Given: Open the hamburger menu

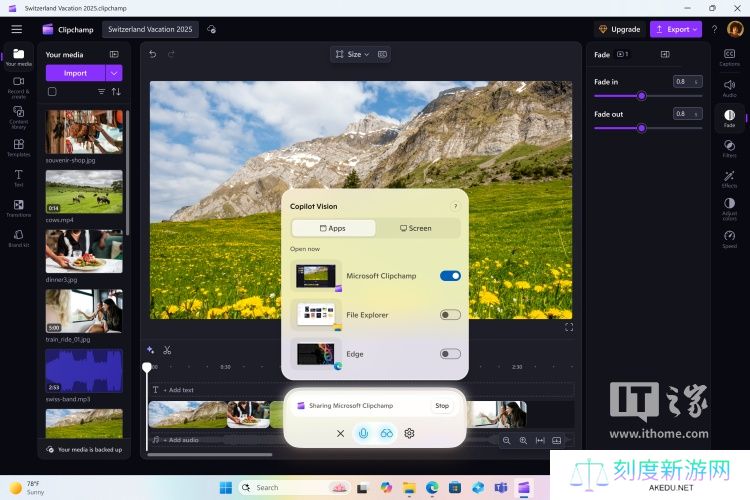Looking at the screenshot, I should (17, 29).
